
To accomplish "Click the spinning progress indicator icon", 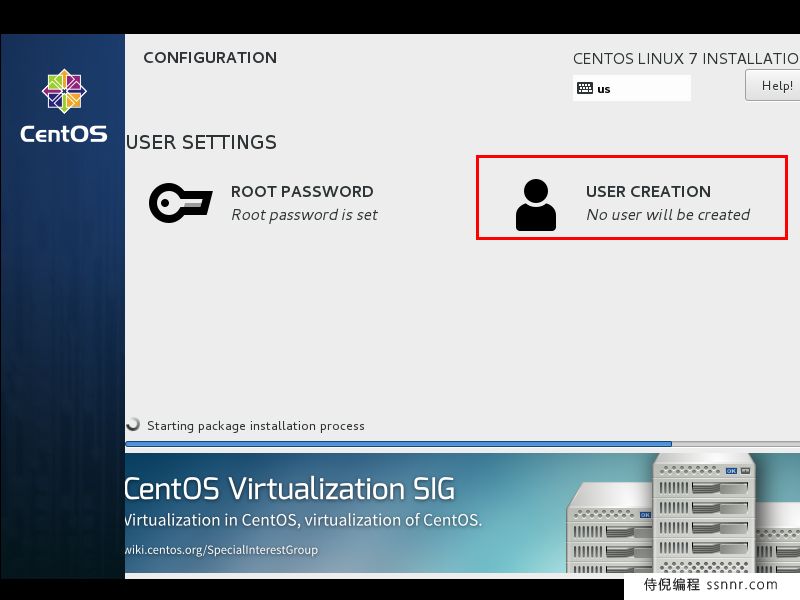I will (x=133, y=424).
